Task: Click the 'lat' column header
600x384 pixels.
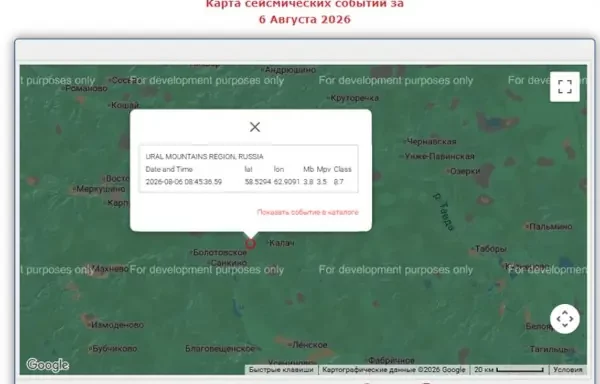Action: pyautogui.click(x=248, y=169)
